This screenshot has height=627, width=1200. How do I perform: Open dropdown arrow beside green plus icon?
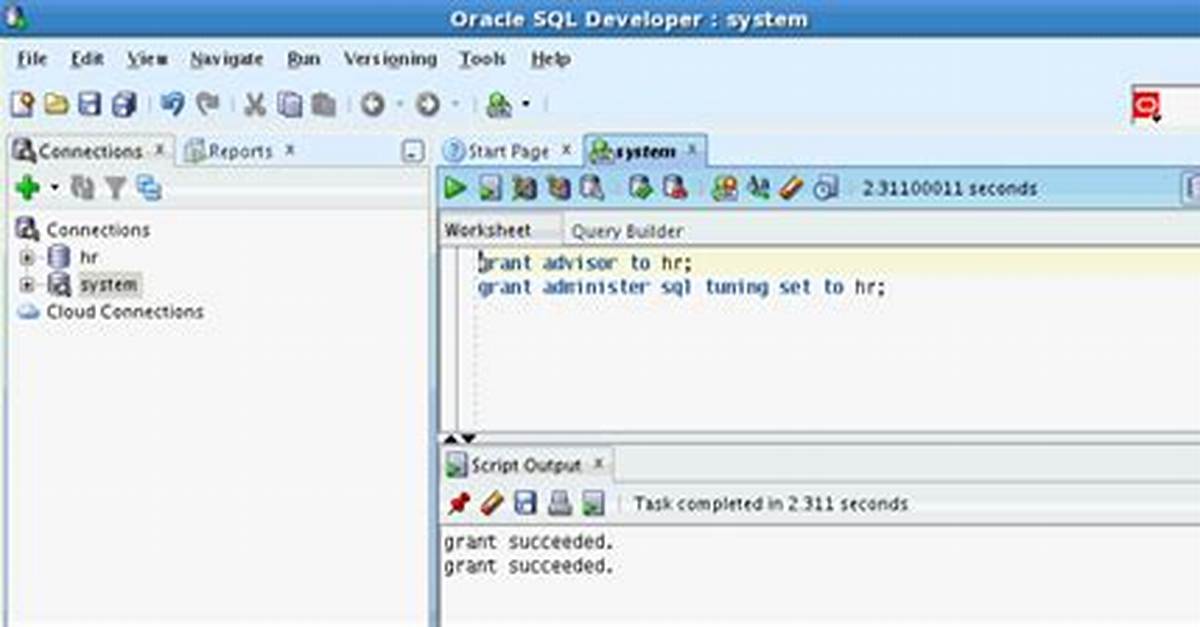54,187
